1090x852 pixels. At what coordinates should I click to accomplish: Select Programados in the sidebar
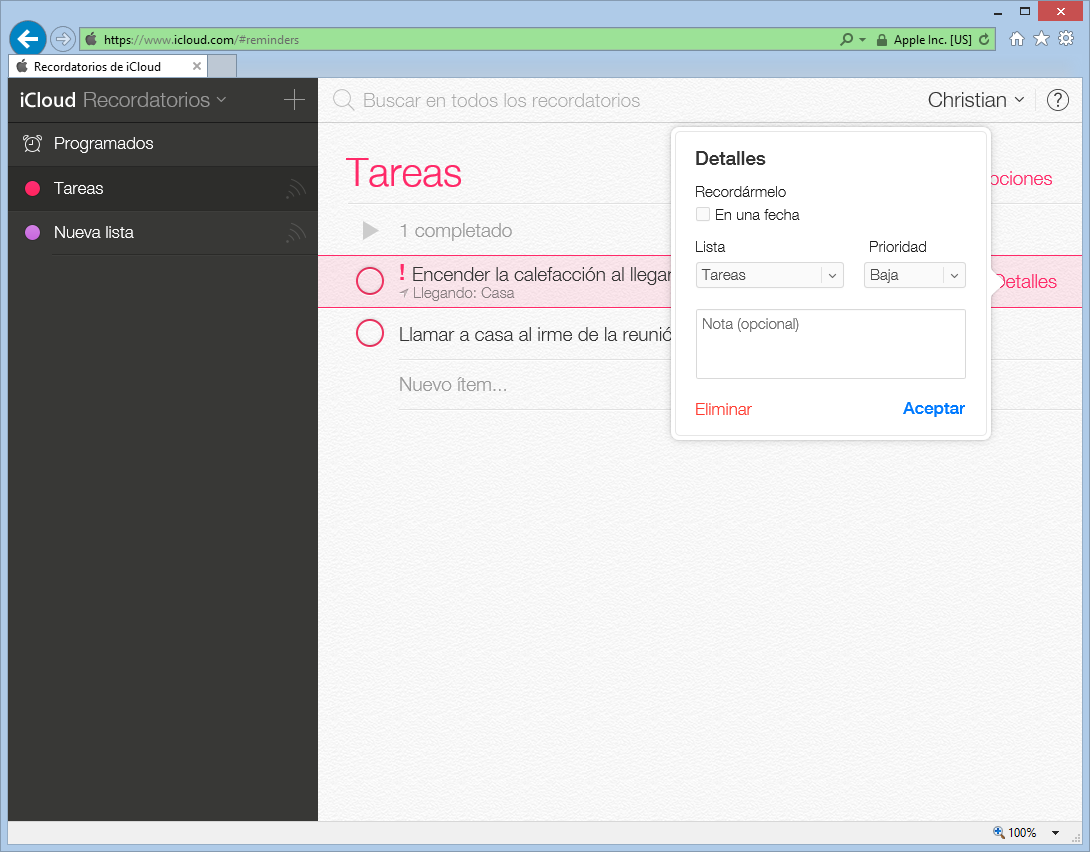point(163,144)
